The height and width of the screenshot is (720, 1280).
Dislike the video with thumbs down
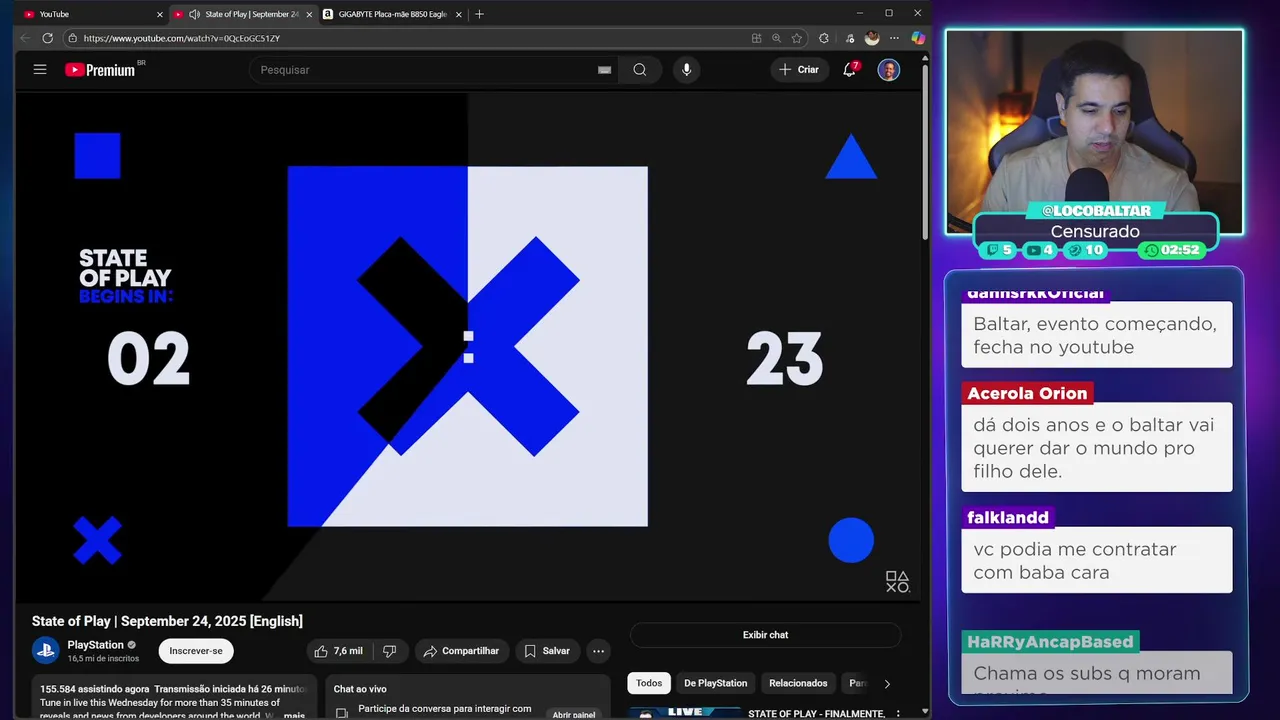pos(390,651)
